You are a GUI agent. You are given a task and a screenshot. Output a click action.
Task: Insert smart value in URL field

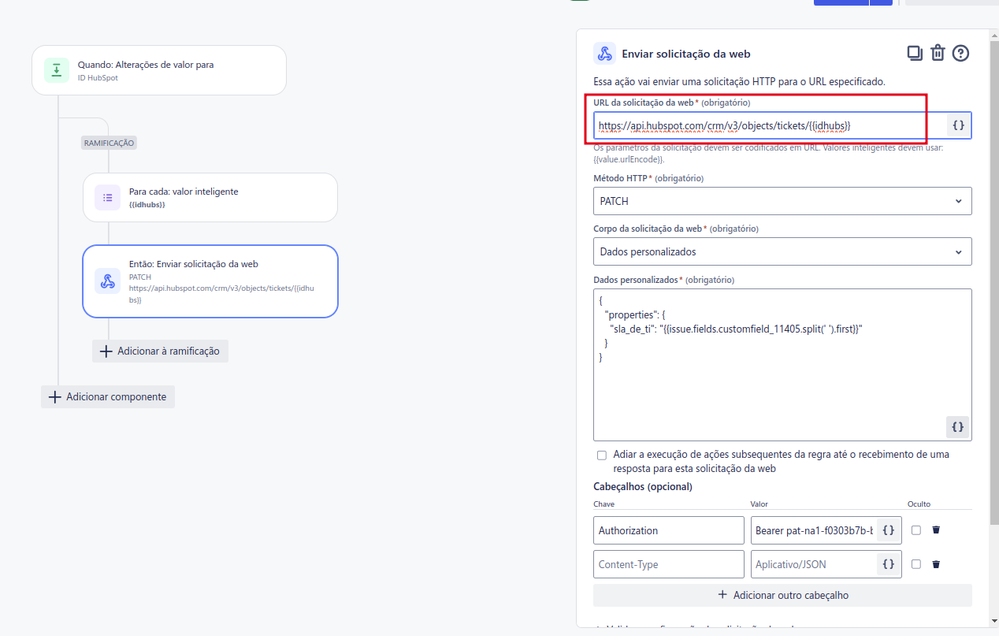click(958, 126)
